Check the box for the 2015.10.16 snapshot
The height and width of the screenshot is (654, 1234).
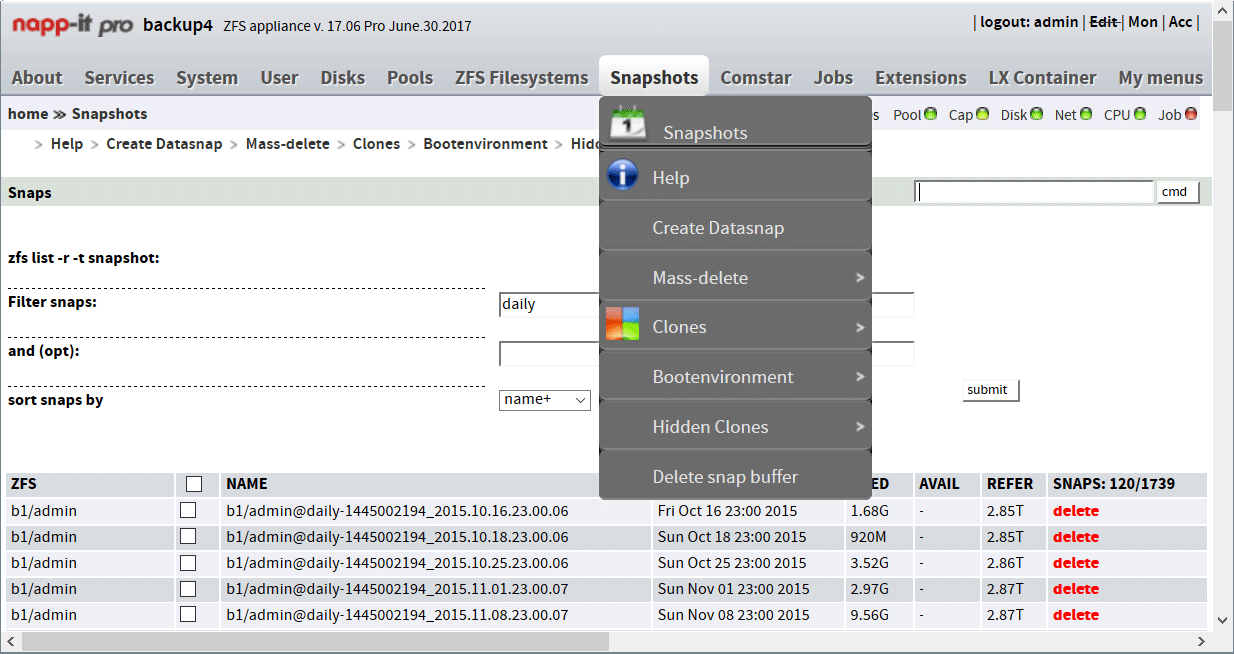[188, 510]
